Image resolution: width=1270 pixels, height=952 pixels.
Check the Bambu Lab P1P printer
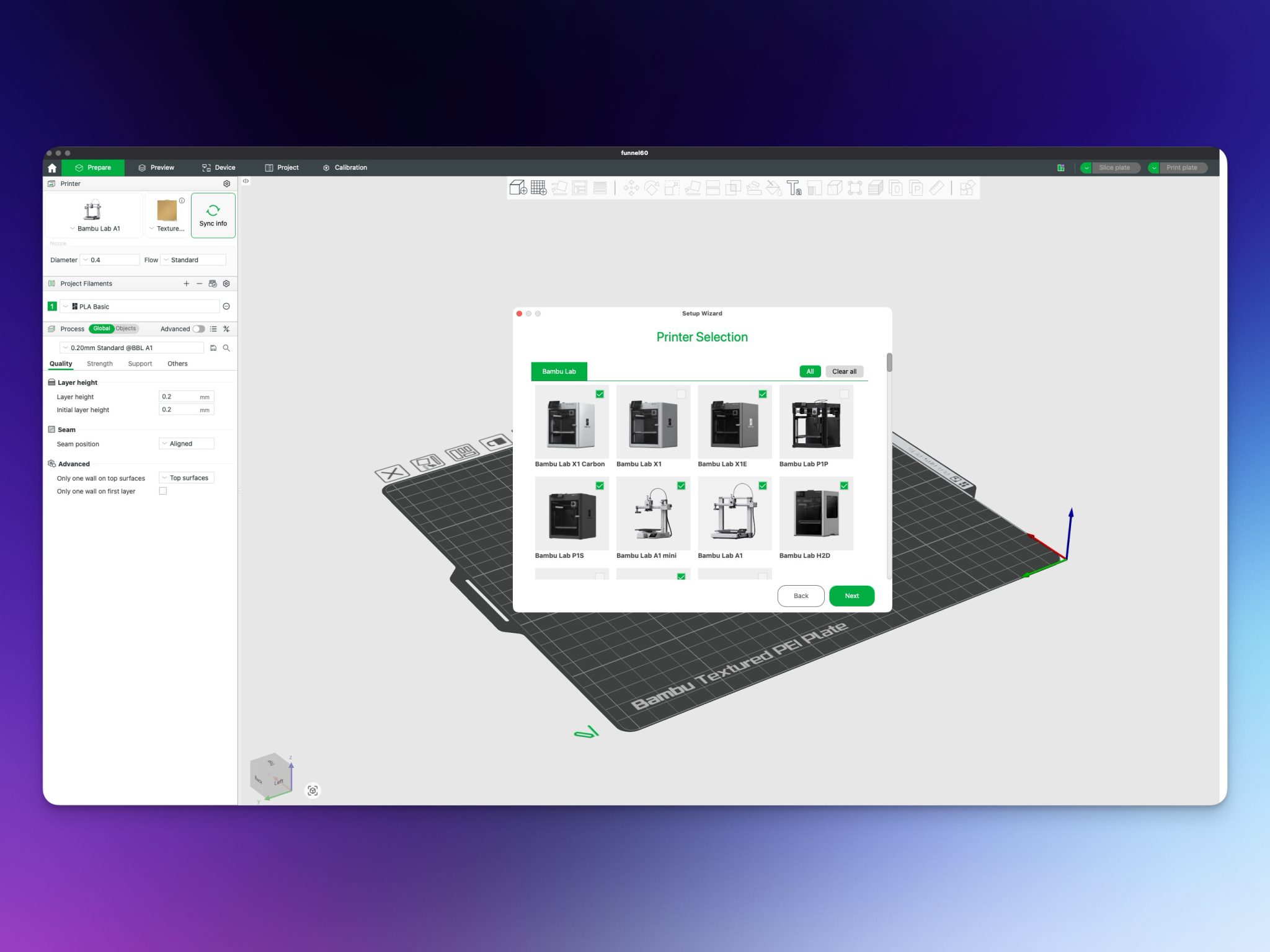(843, 393)
